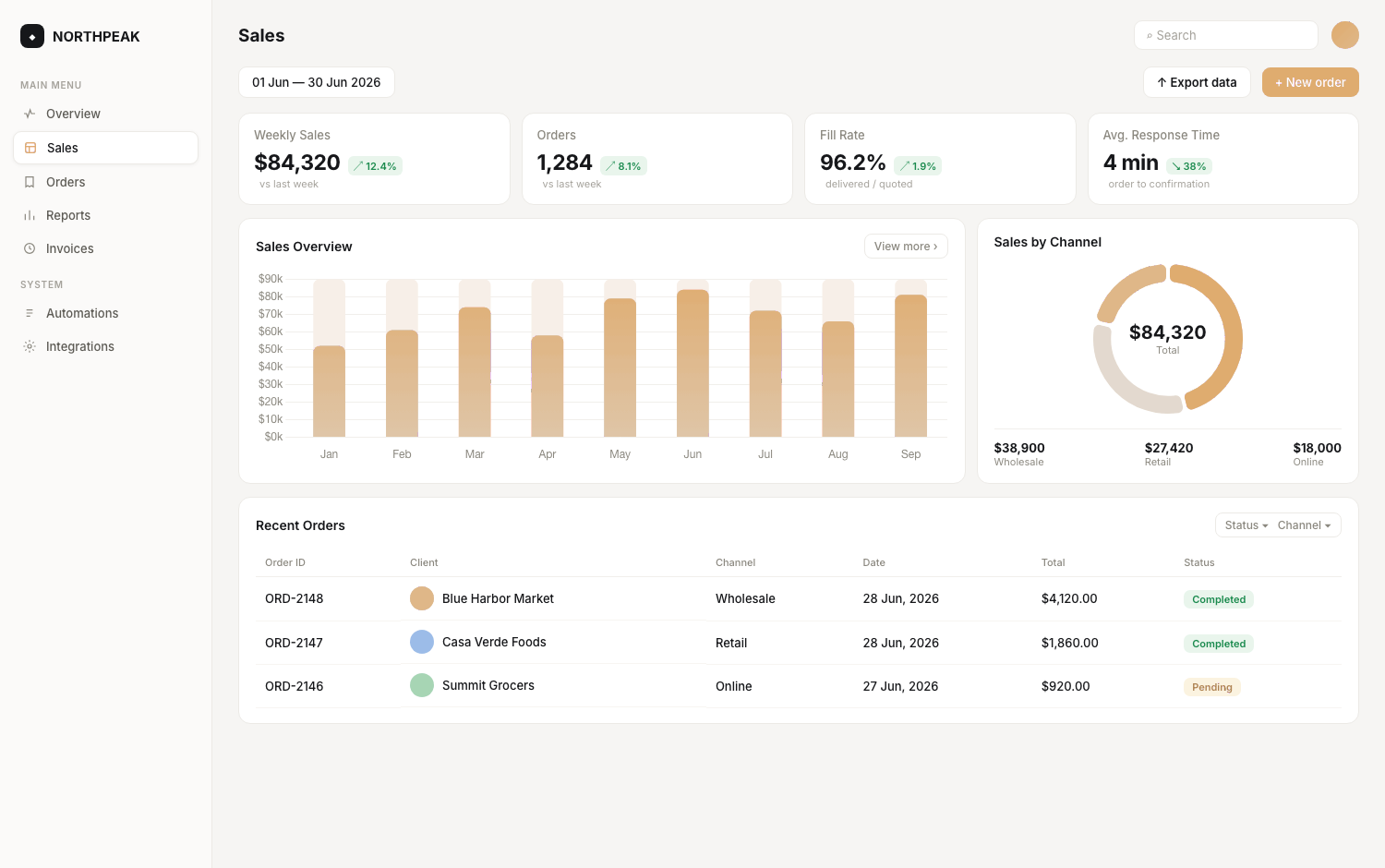Click View more in Sales Overview
This screenshot has width=1385, height=868.
[906, 247]
